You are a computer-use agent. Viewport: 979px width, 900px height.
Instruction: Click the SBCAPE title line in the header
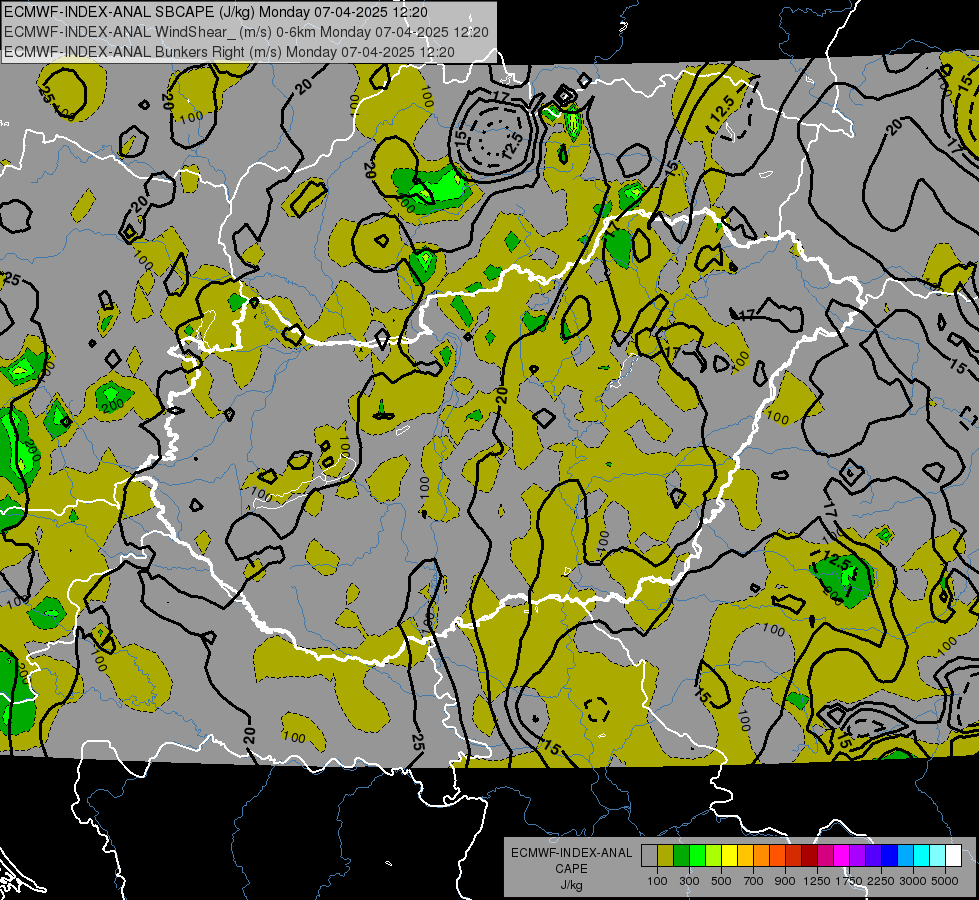point(216,12)
